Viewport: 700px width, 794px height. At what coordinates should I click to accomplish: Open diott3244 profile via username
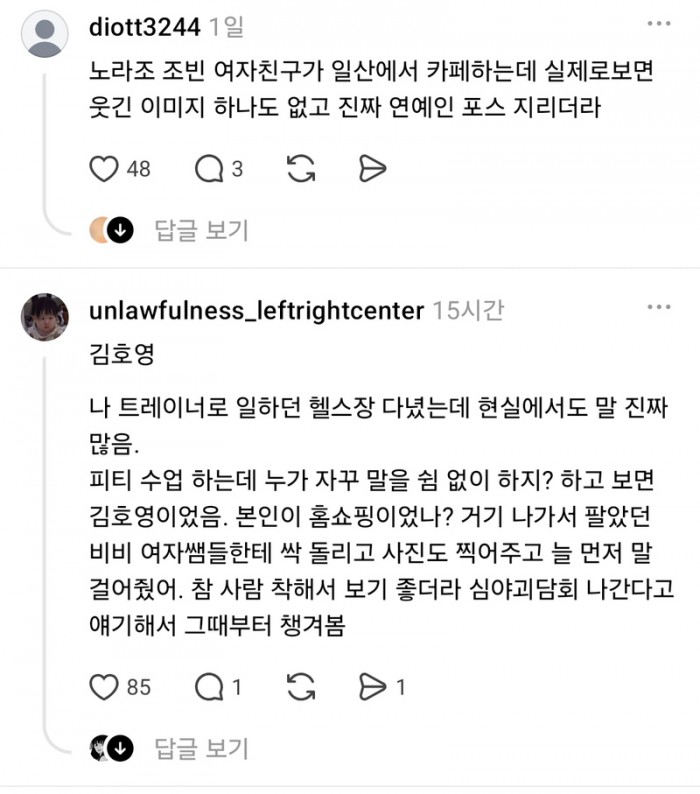[x=145, y=27]
